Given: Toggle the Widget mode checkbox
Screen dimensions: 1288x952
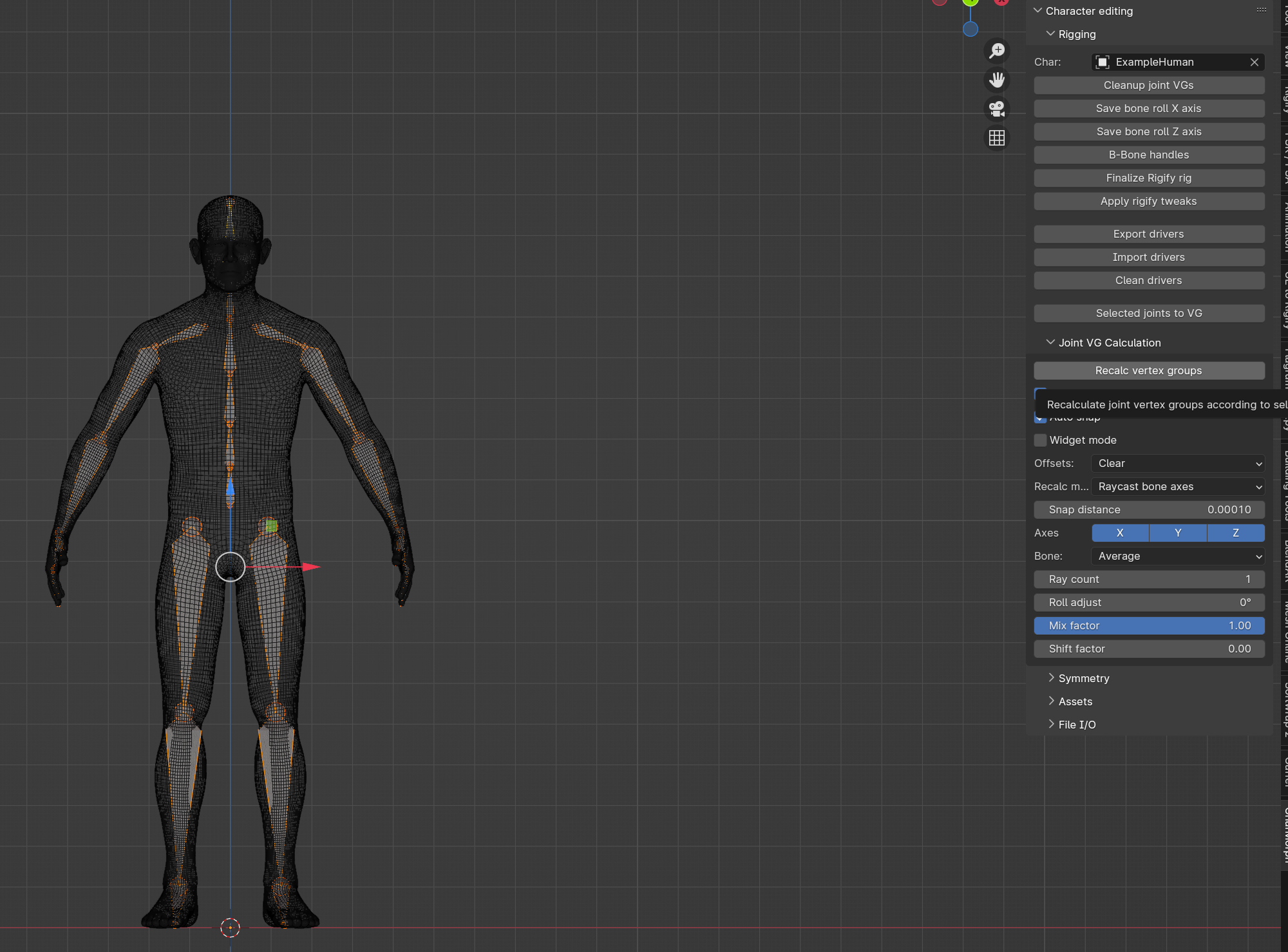Looking at the screenshot, I should click(x=1041, y=439).
